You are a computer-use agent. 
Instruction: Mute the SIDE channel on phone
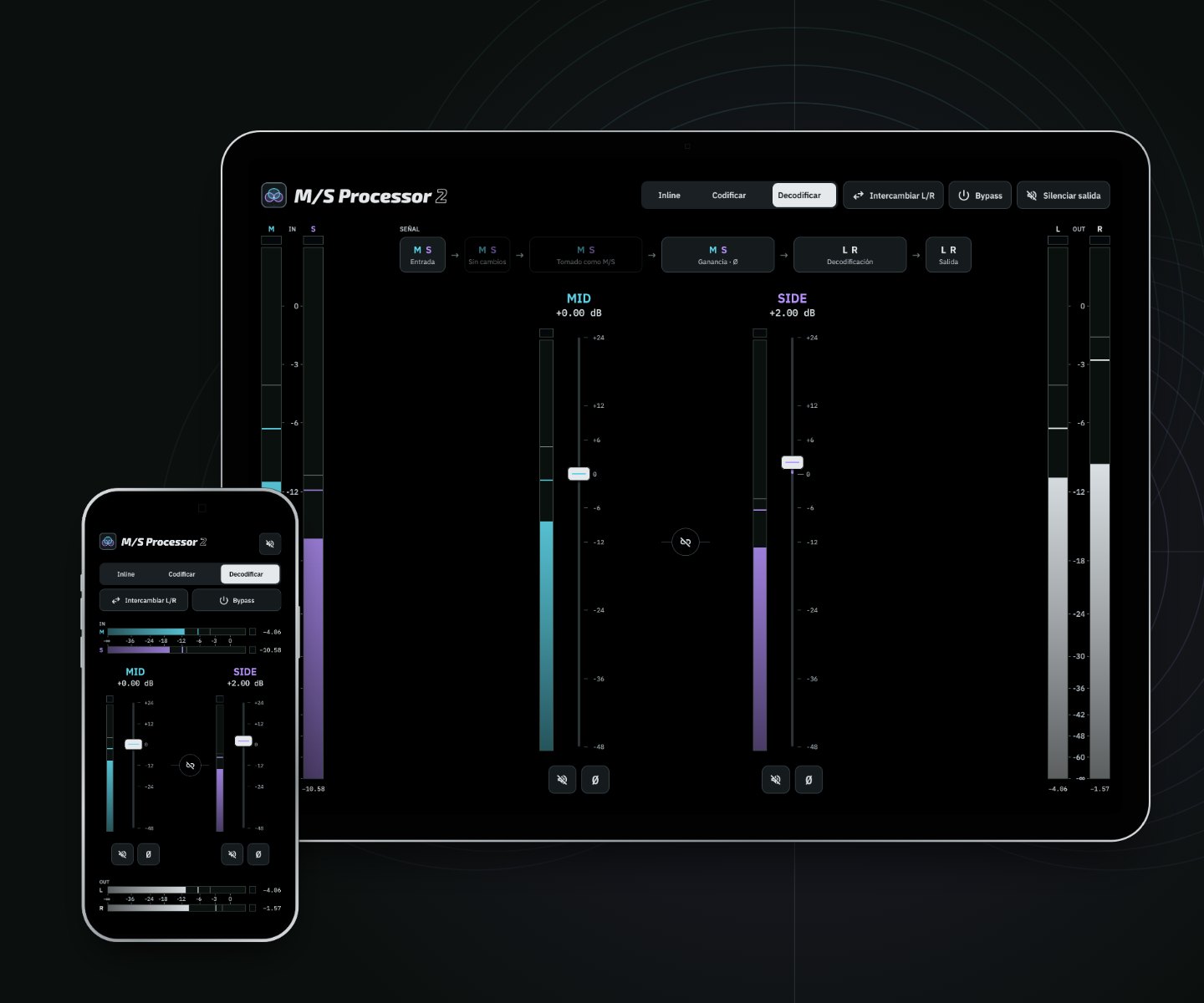click(x=232, y=854)
